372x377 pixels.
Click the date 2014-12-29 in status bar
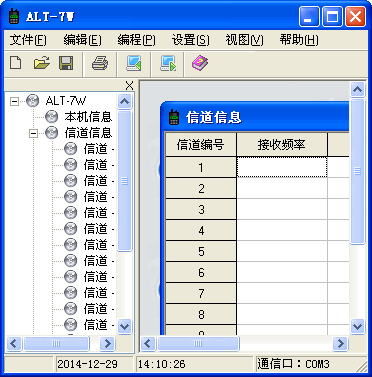[x=87, y=364]
